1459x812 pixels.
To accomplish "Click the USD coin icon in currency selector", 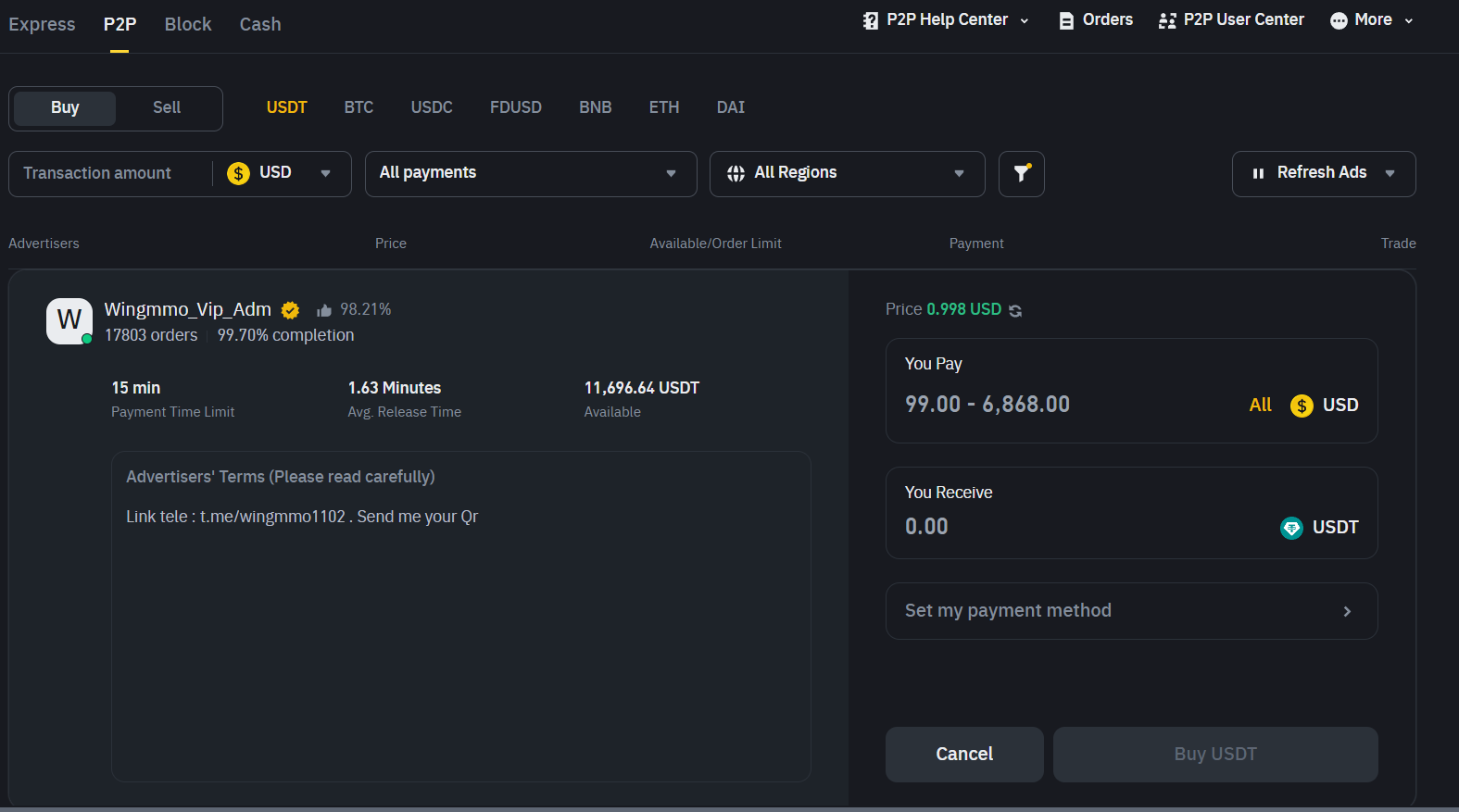I will (x=238, y=173).
